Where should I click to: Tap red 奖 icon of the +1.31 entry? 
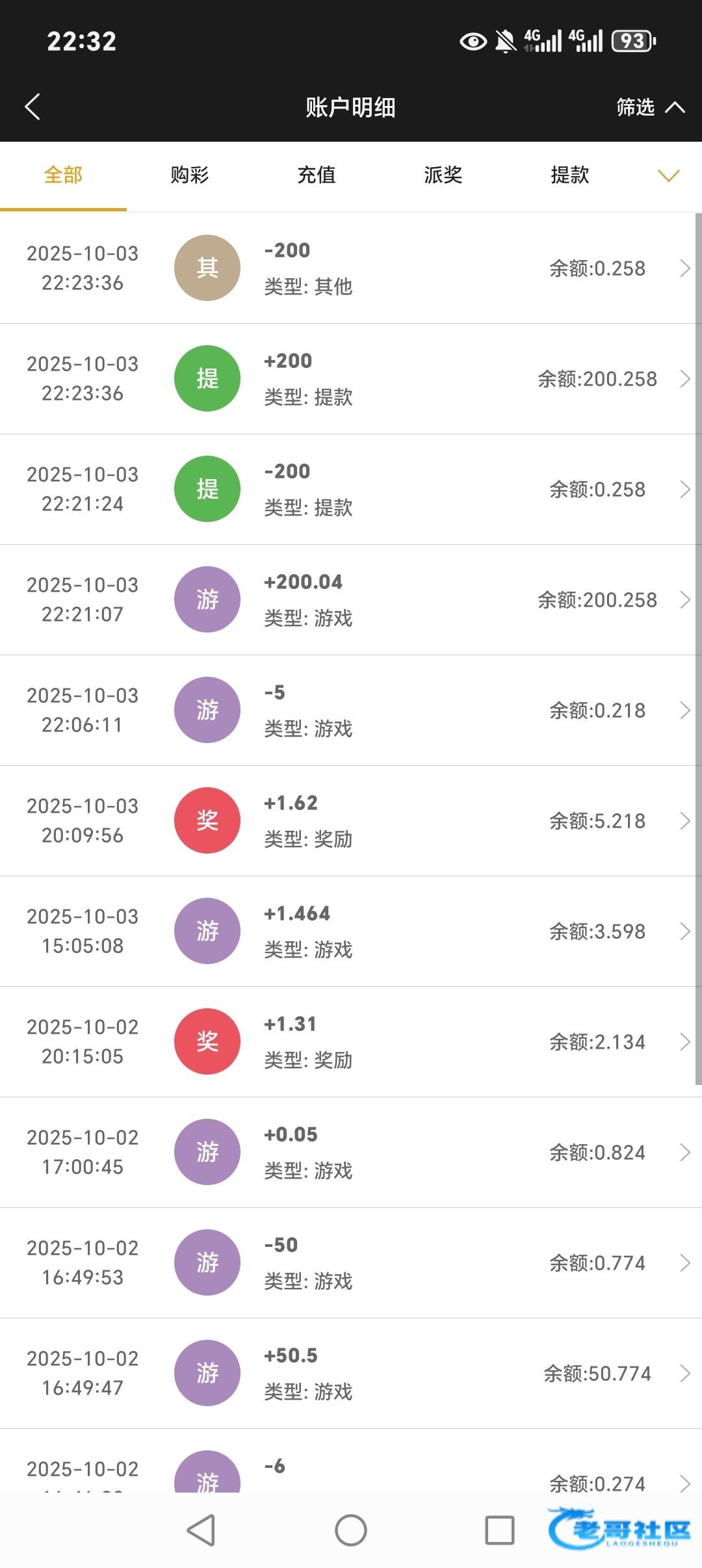pyautogui.click(x=207, y=1041)
